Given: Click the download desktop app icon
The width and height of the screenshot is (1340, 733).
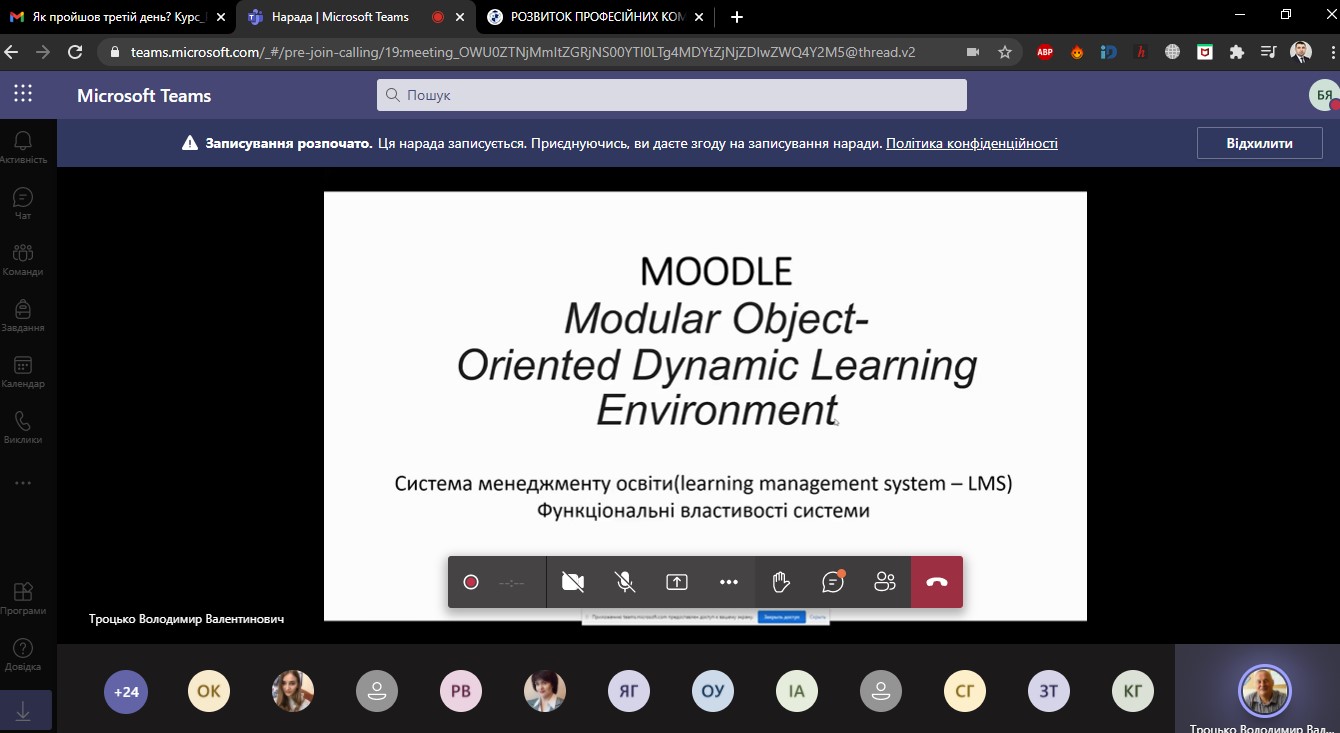Looking at the screenshot, I should 23,710.
